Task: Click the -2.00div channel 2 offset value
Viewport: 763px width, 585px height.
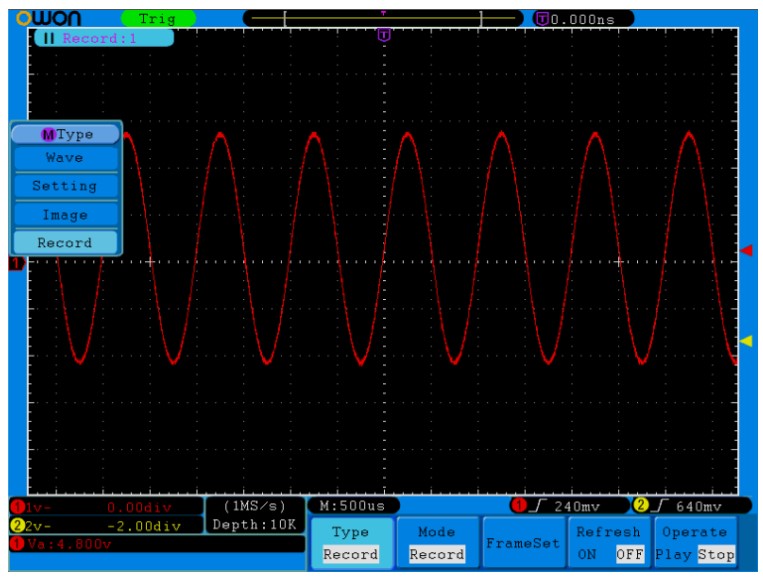Action: click(x=144, y=526)
